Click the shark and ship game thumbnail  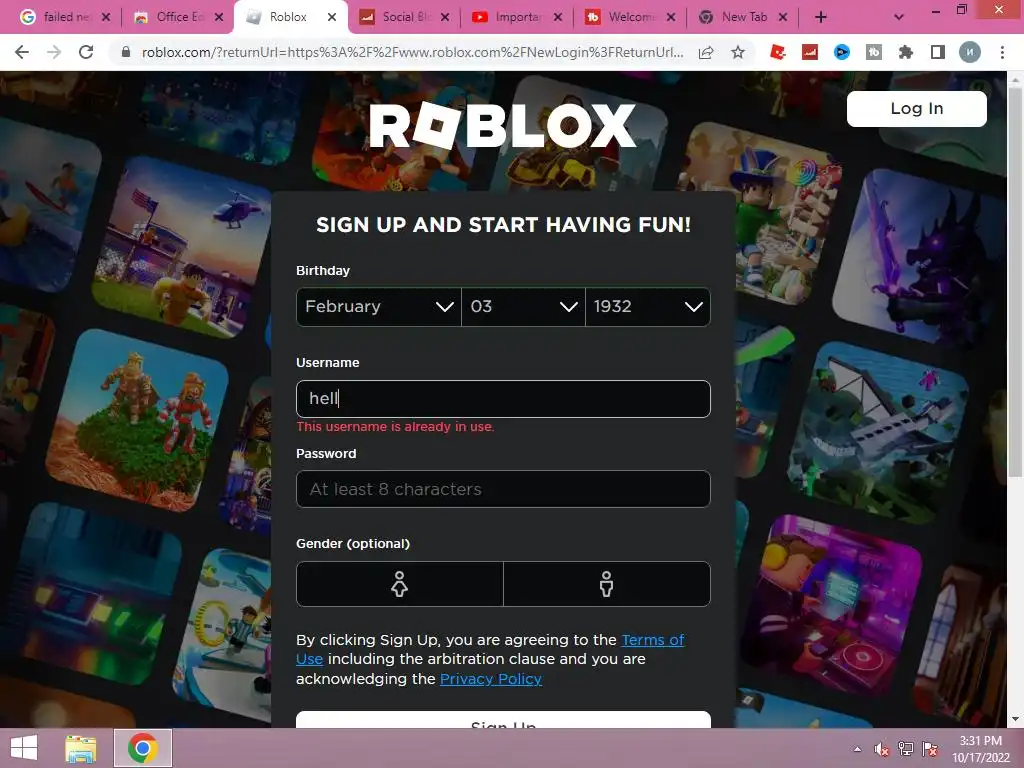pyautogui.click(x=878, y=431)
